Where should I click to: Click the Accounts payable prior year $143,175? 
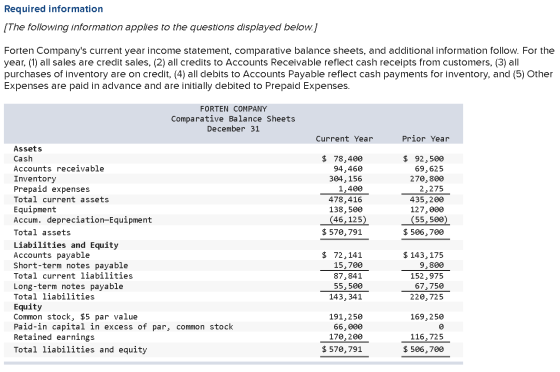coord(423,255)
